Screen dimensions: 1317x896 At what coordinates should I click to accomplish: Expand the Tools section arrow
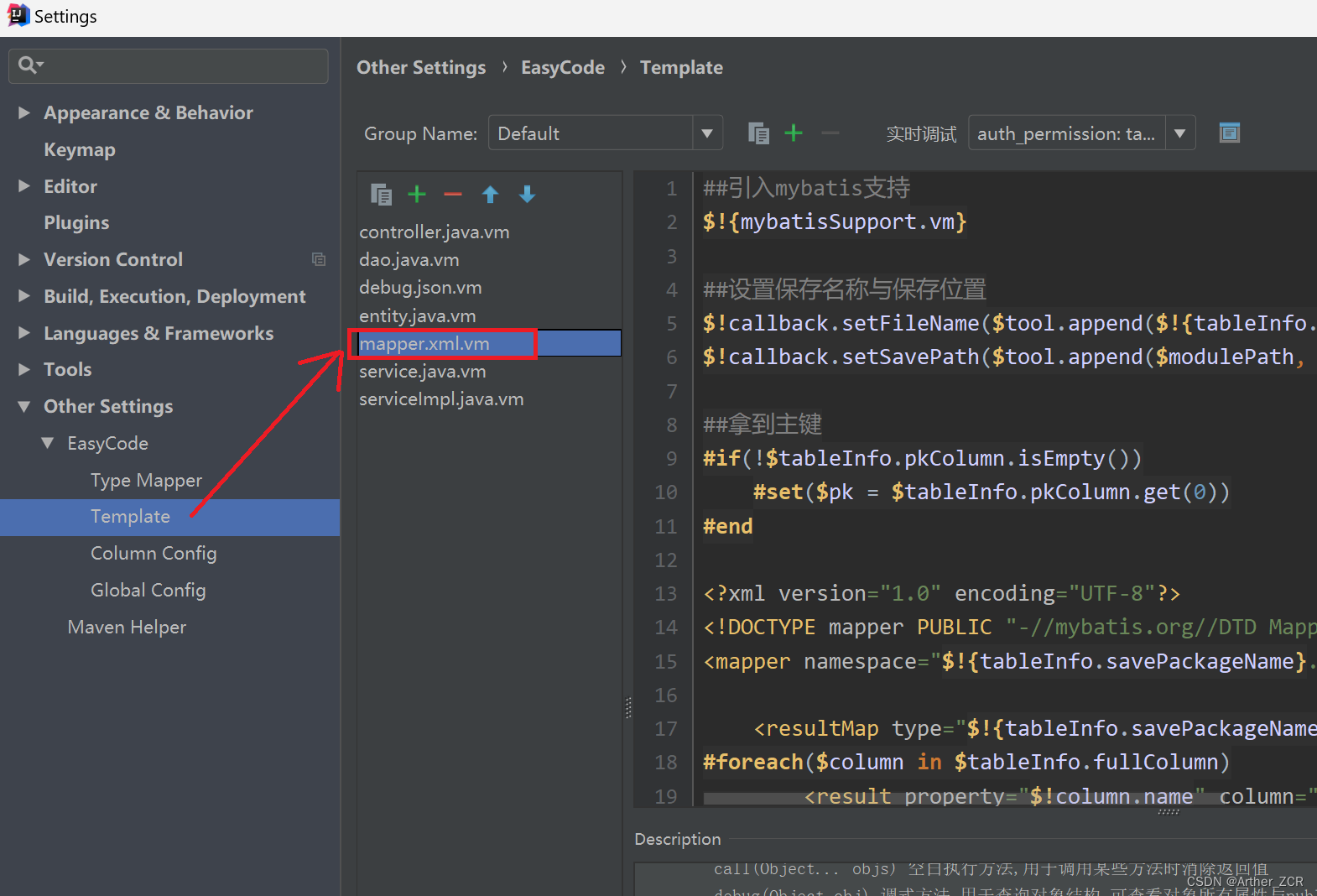pos(24,369)
